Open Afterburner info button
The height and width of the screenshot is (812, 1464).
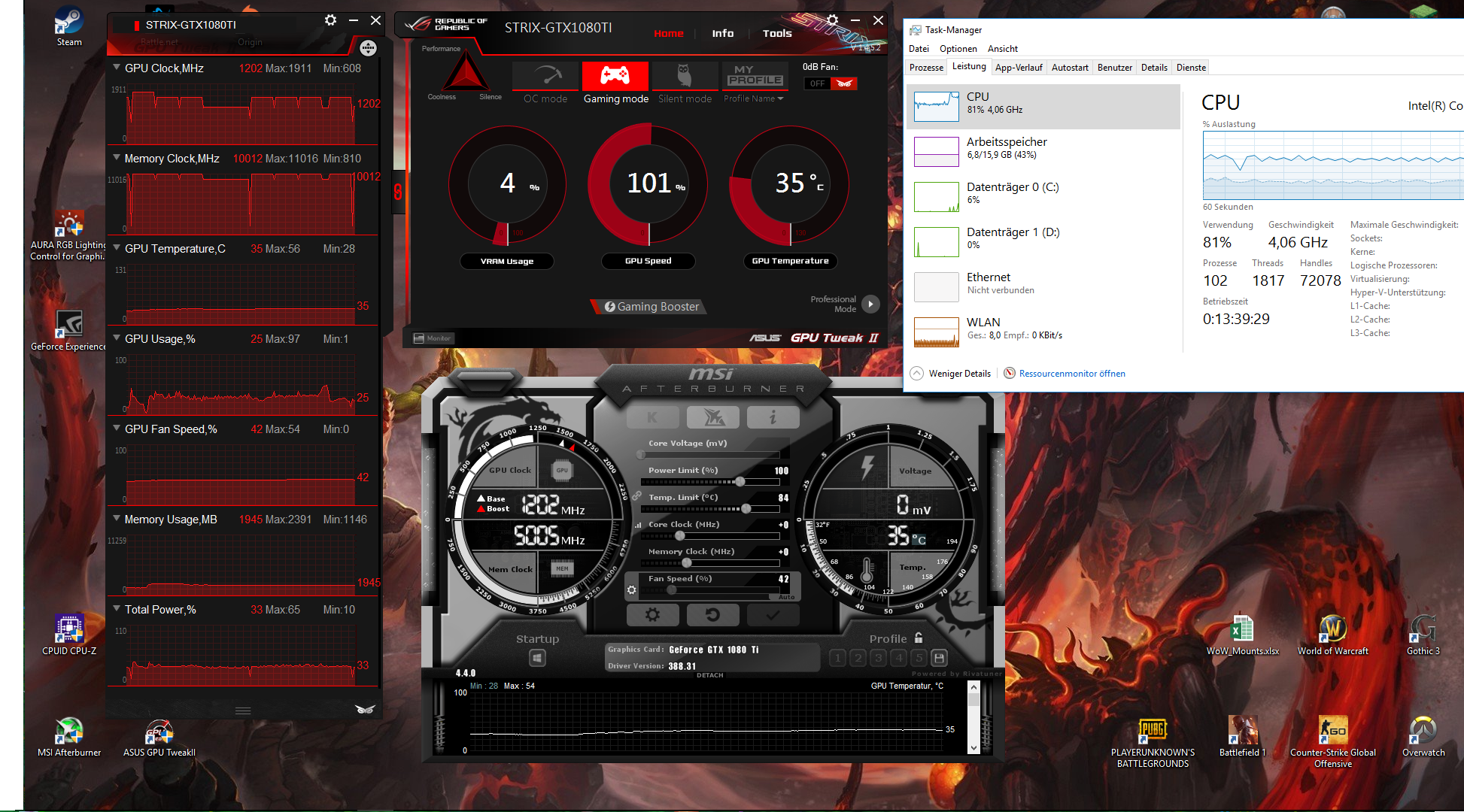(x=773, y=417)
